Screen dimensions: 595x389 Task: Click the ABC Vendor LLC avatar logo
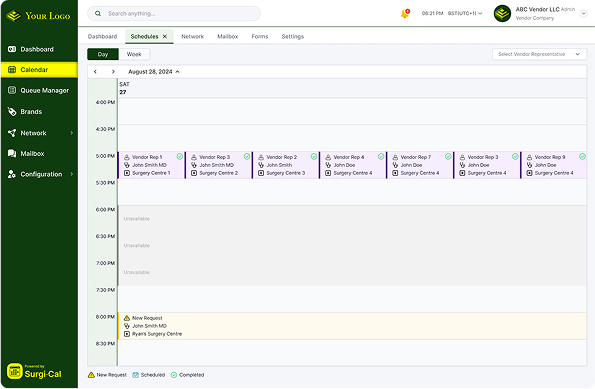[x=502, y=14]
